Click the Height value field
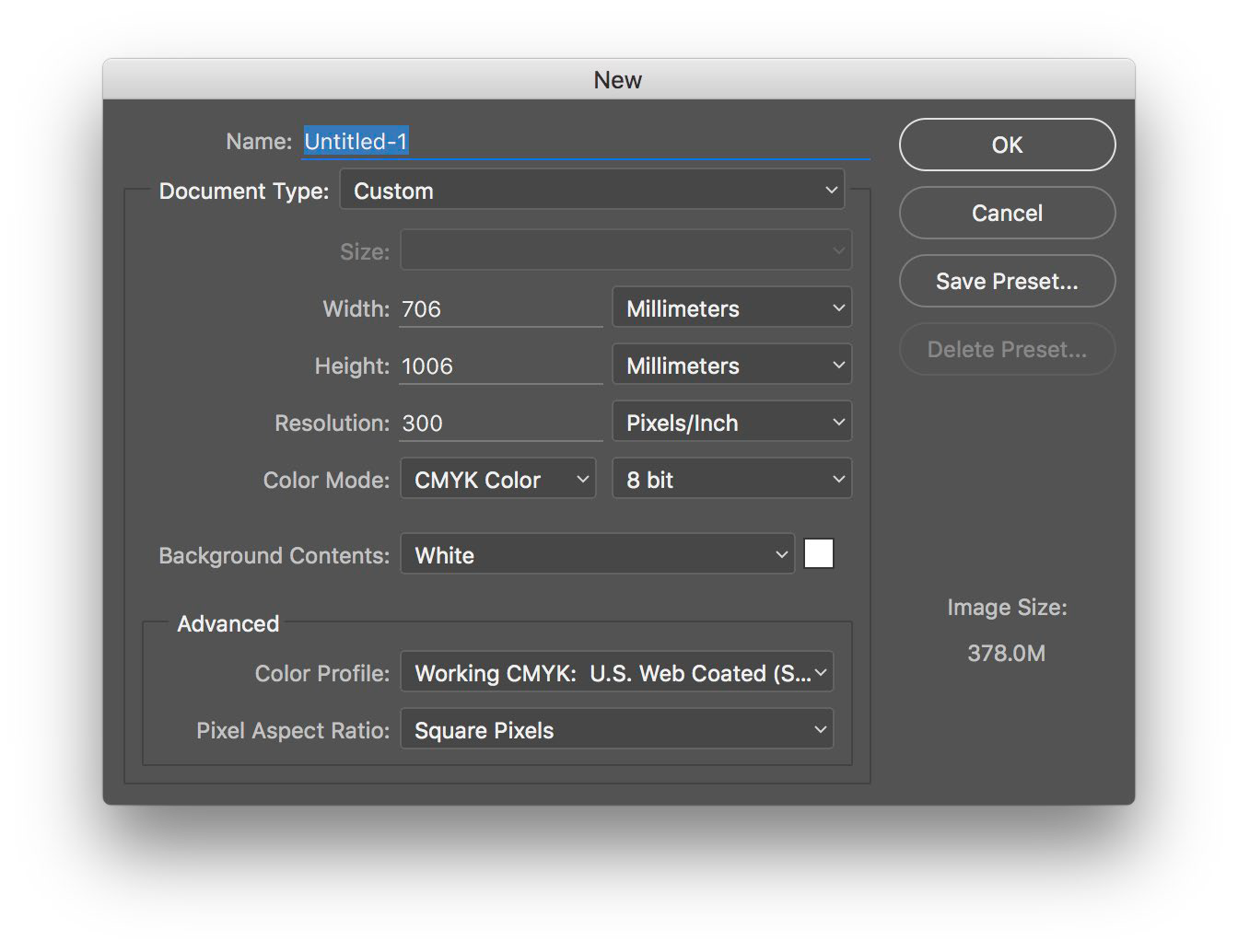This screenshot has height=952, width=1238. point(501,366)
